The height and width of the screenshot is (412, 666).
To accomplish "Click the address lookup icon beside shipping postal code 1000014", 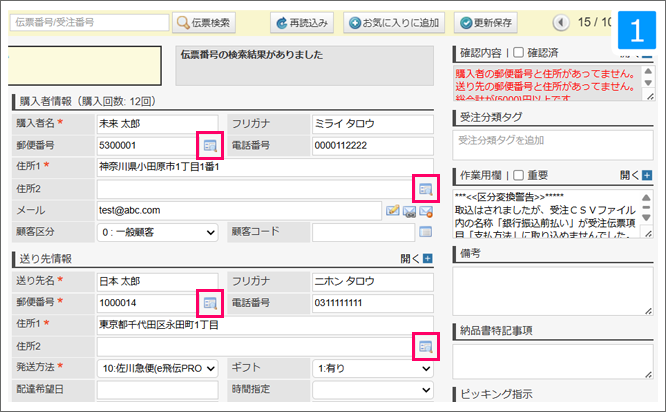I will [210, 302].
